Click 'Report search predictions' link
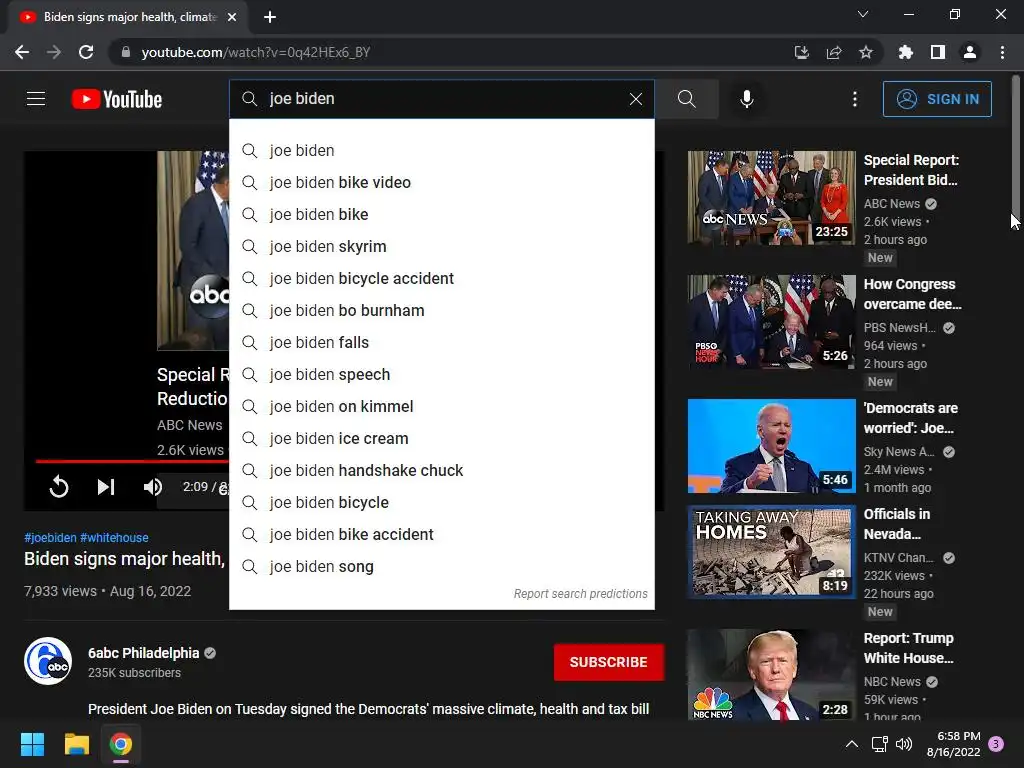The height and width of the screenshot is (768, 1024). click(580, 594)
